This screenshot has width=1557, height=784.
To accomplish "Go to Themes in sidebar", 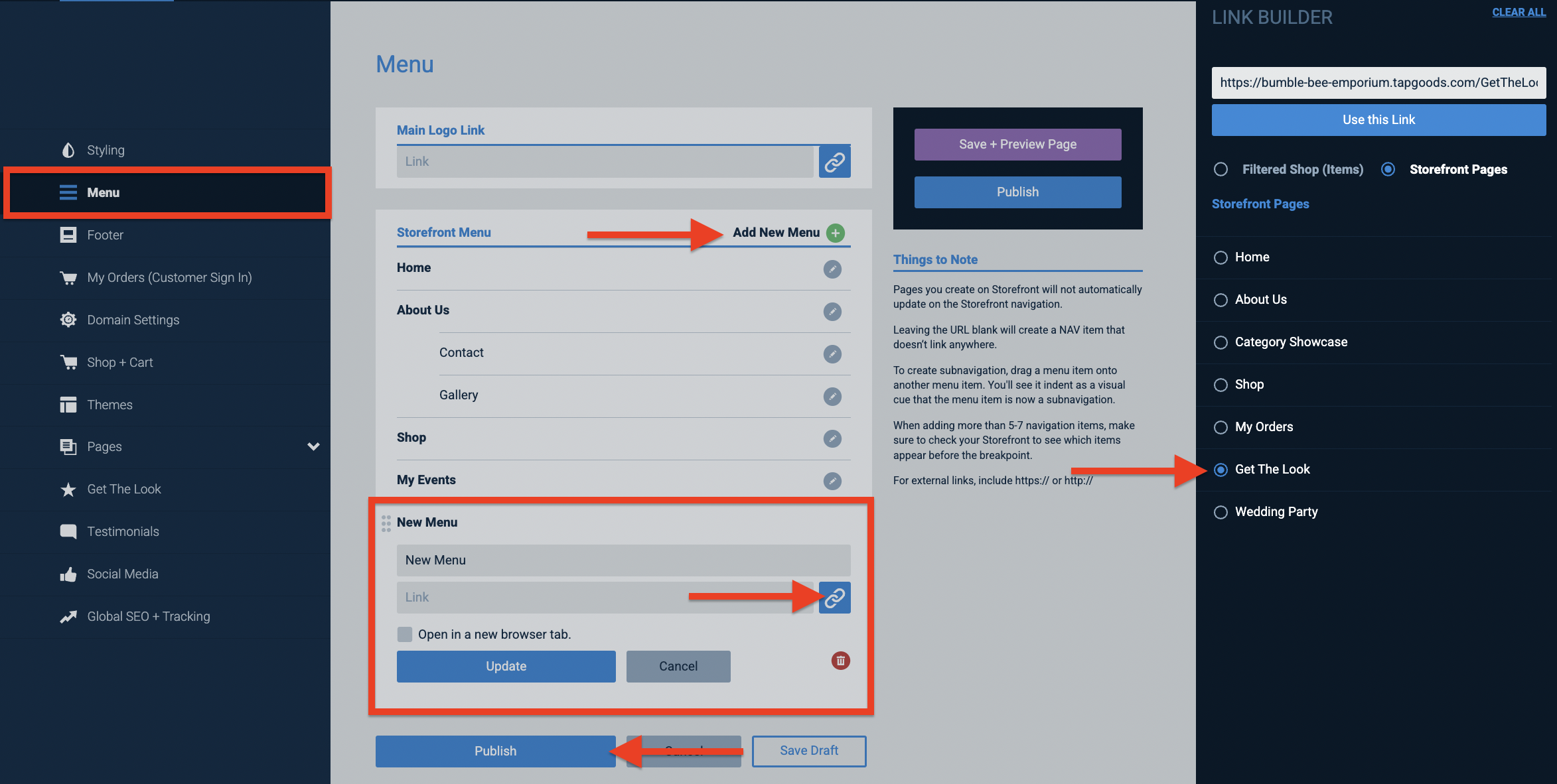I will [x=165, y=405].
